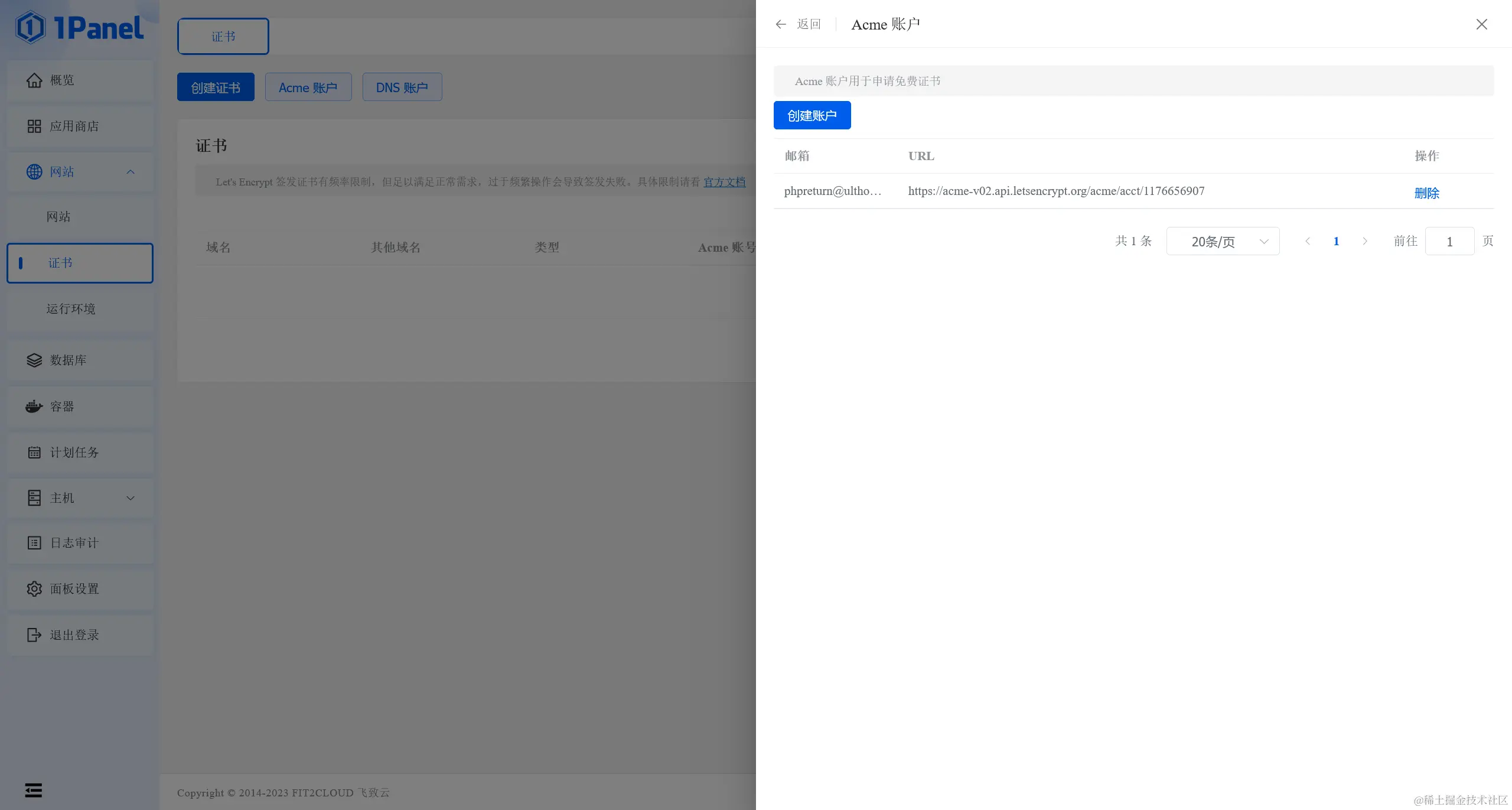The image size is (1512, 810).
Task: Open 数据库 via its layers icon
Action: click(x=34, y=360)
